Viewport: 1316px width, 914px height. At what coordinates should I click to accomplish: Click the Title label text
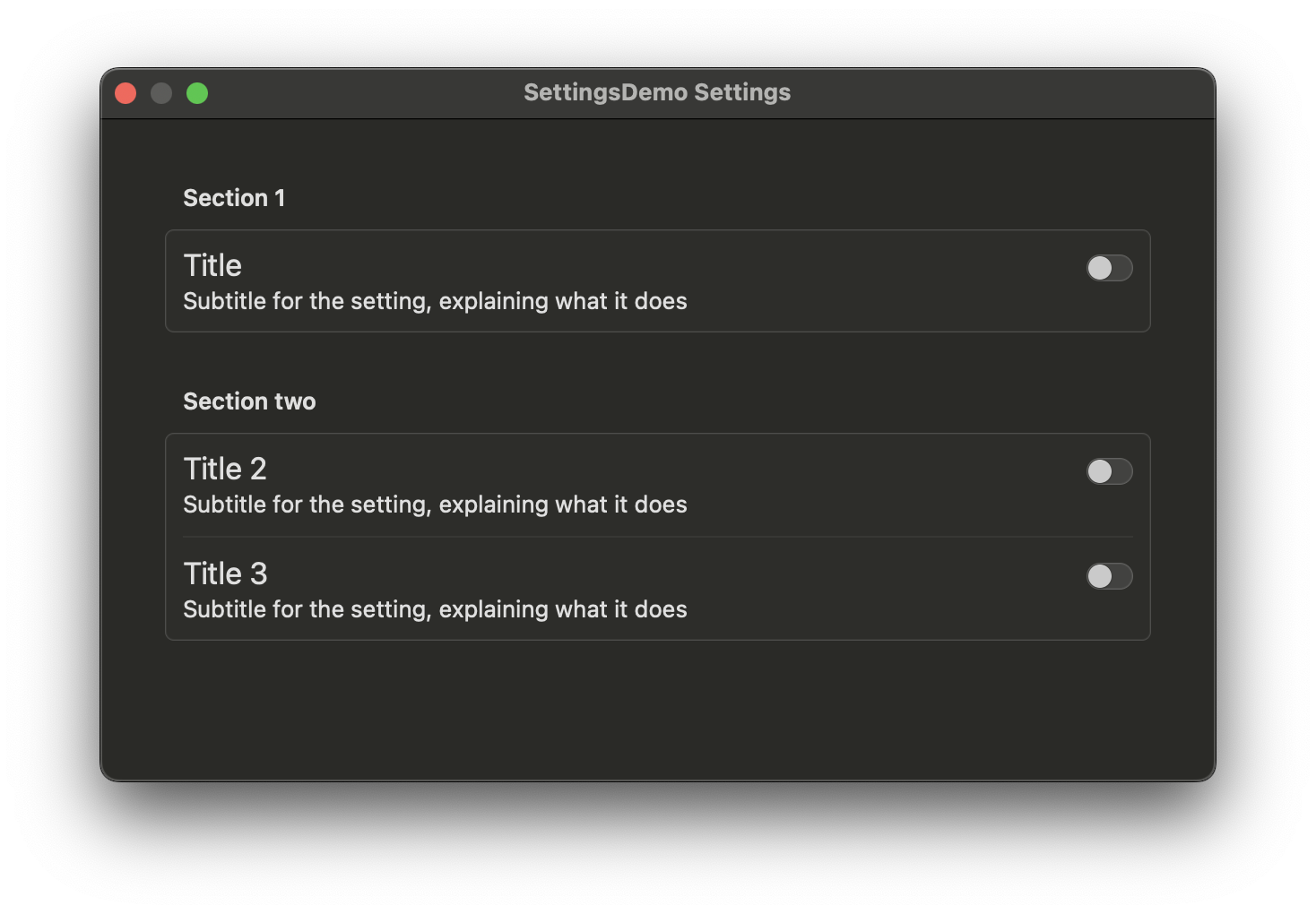[x=212, y=265]
